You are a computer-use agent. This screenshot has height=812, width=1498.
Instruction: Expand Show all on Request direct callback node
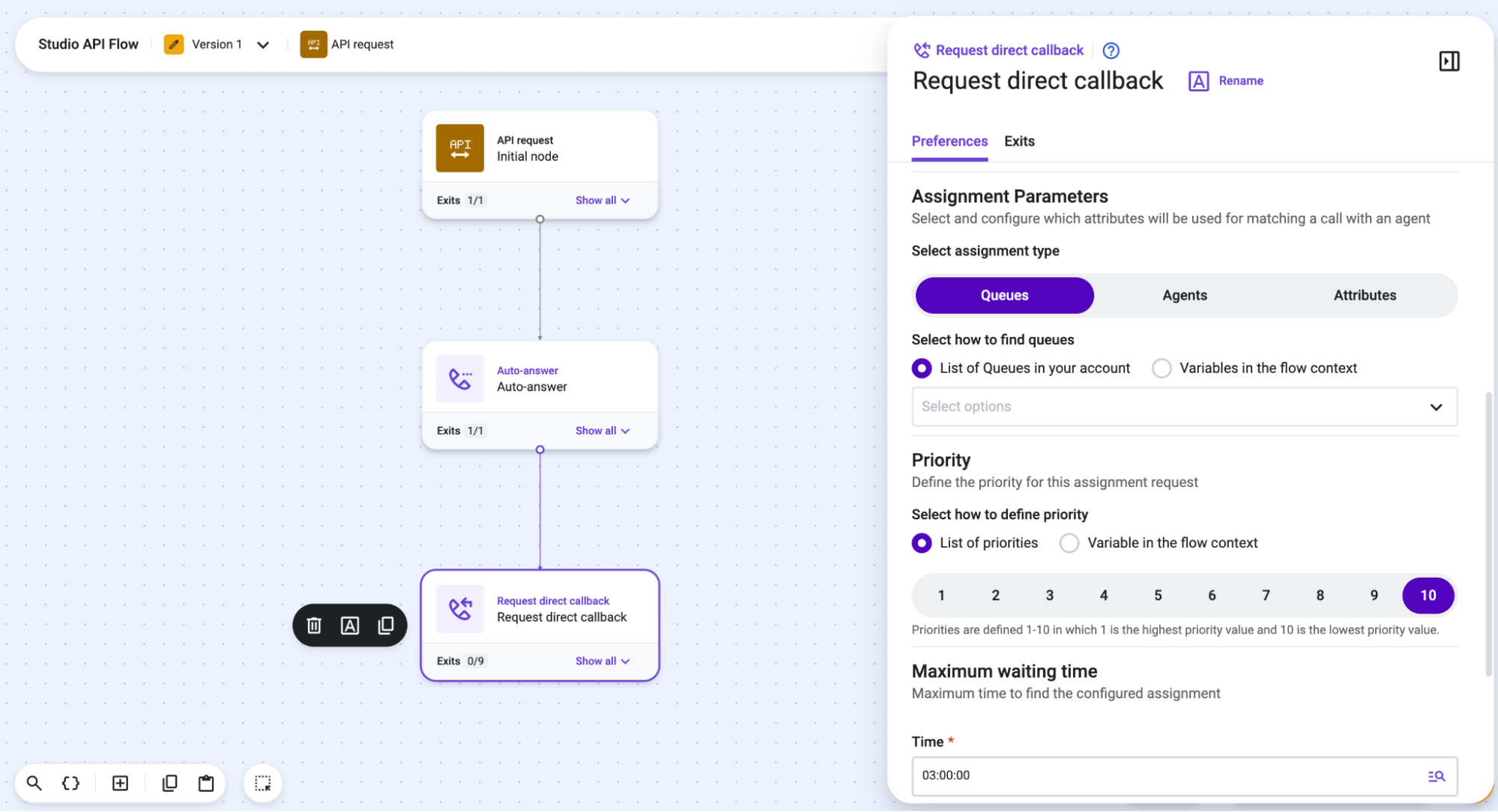[x=602, y=661]
